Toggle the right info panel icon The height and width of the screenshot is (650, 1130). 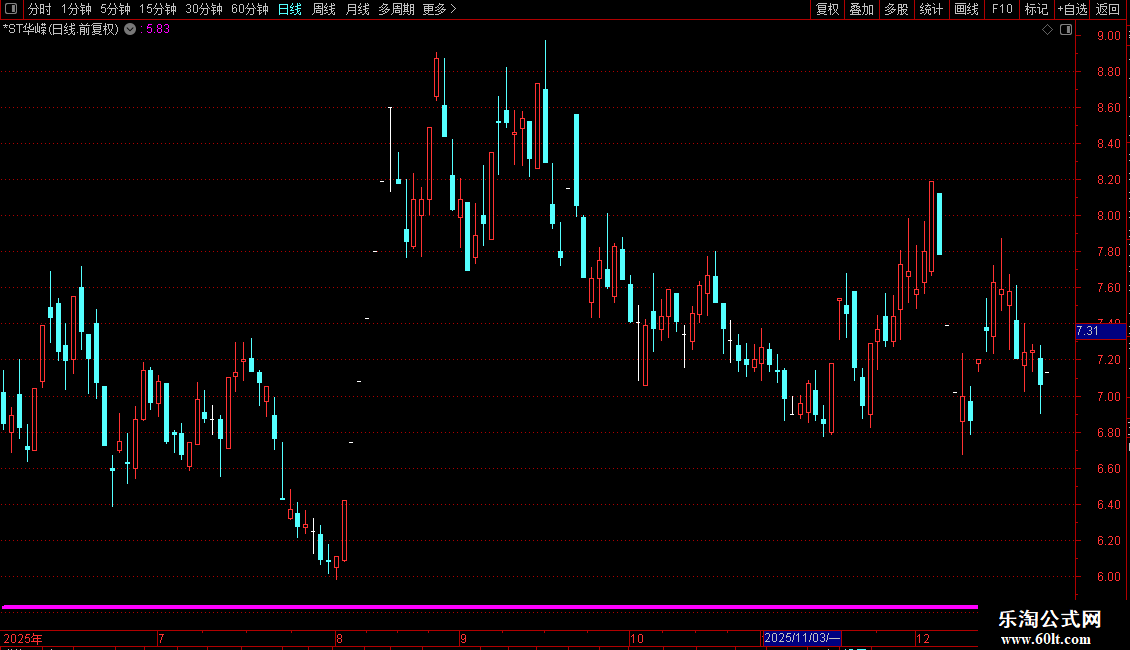click(x=1066, y=30)
